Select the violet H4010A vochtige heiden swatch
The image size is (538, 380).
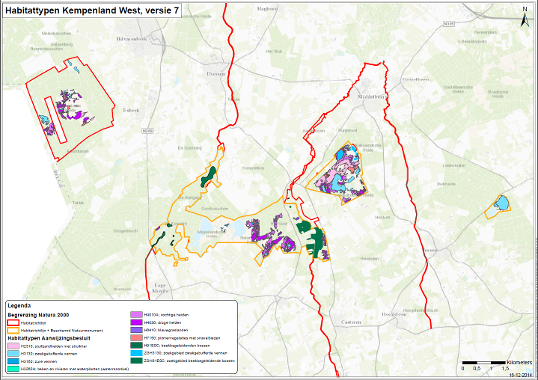point(136,314)
